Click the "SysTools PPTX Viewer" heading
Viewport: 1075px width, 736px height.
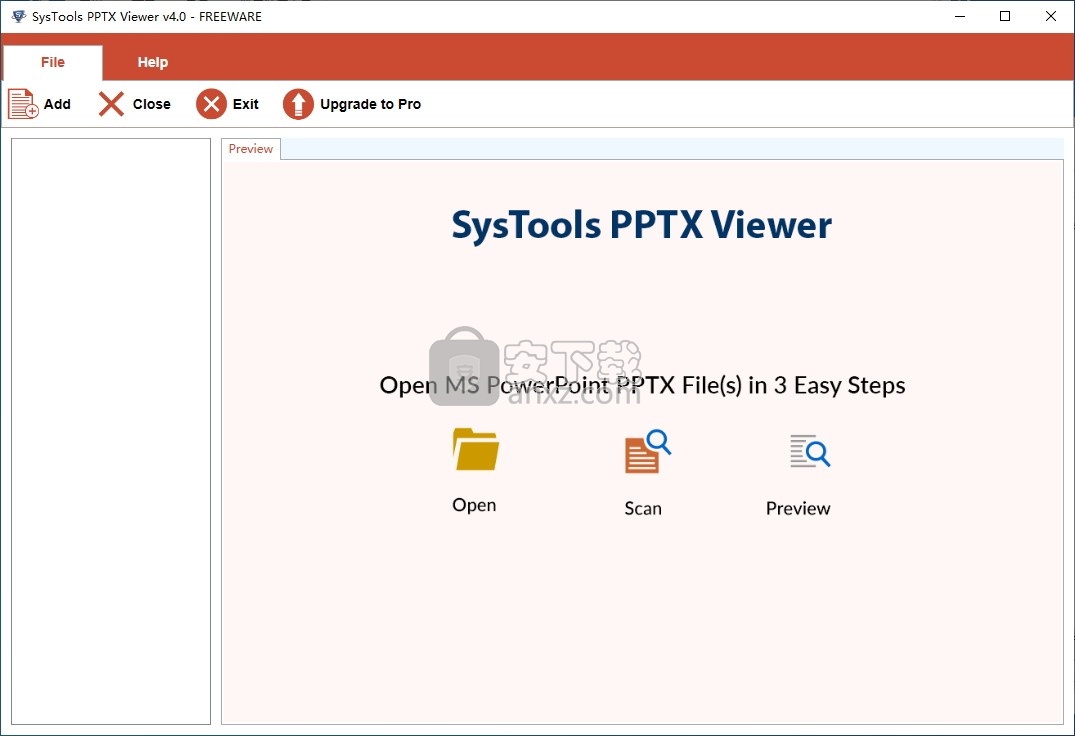point(642,225)
